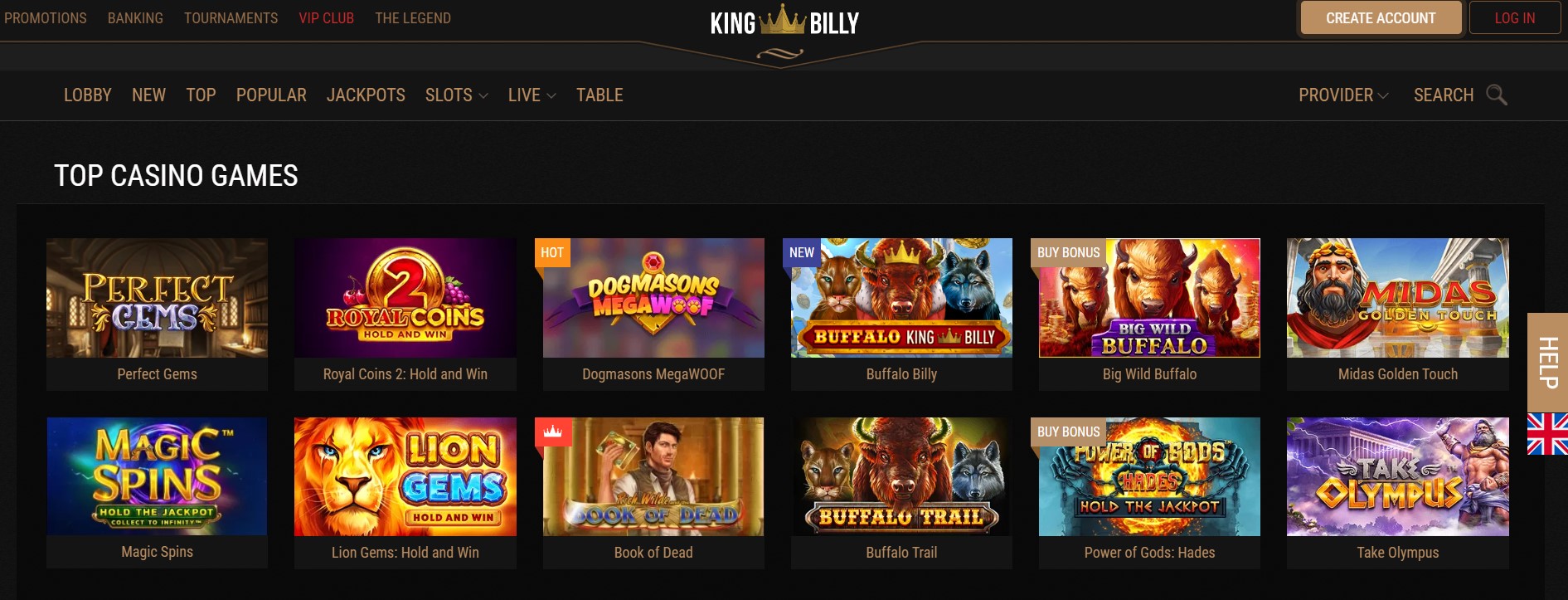The height and width of the screenshot is (600, 1568).
Task: Open the TOURNAMENTS link
Action: coord(231,18)
